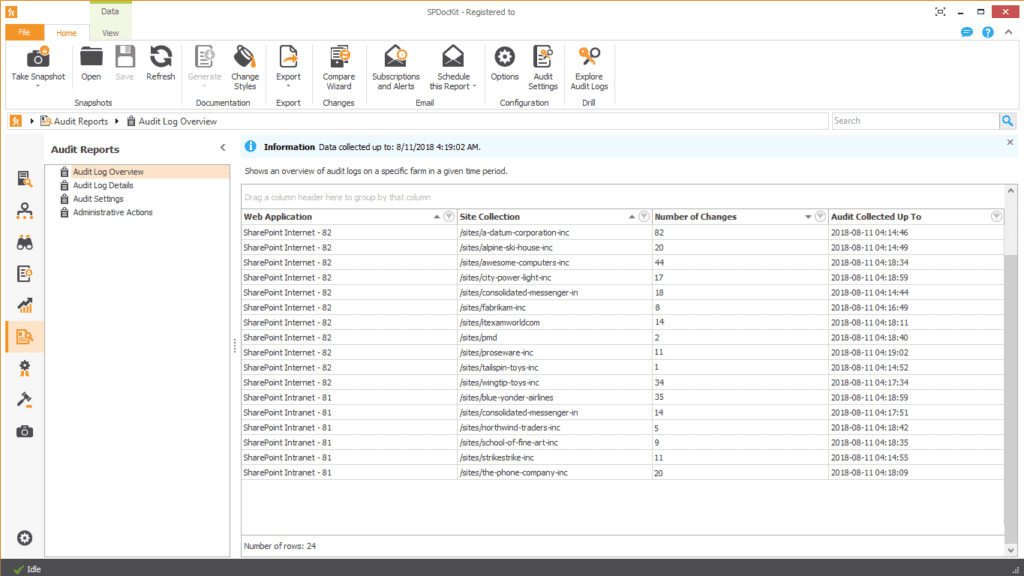Open the user hierarchy sidebar section
This screenshot has height=576, width=1024.
click(25, 210)
